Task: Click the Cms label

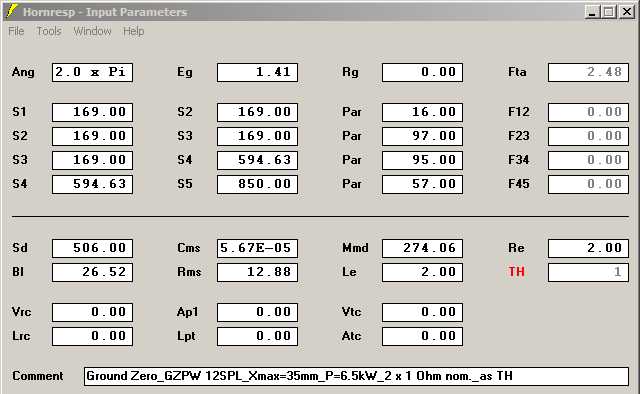Action: pyautogui.click(x=188, y=248)
